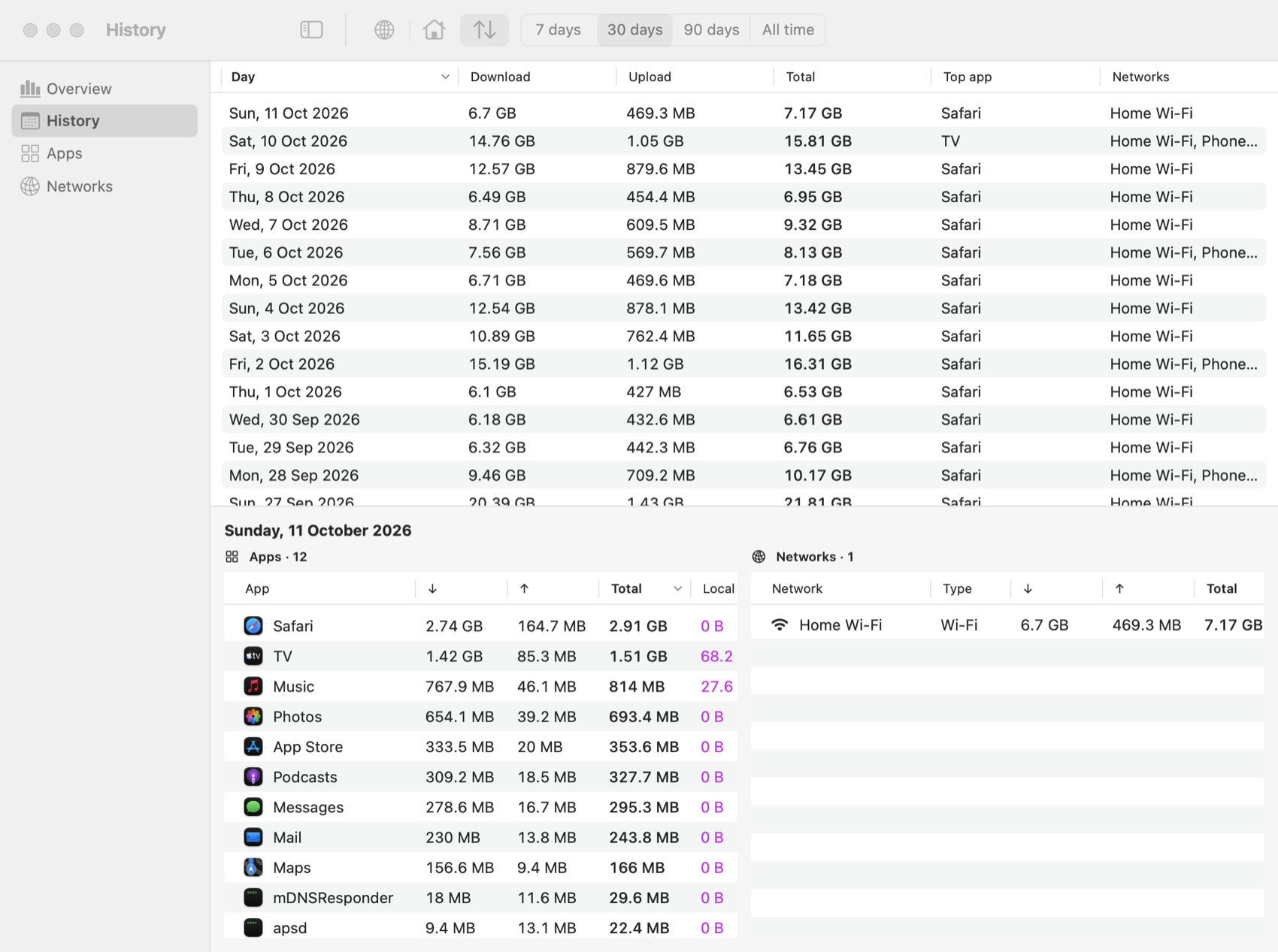Sort by the Day column header
1278x952 pixels.
click(x=340, y=77)
